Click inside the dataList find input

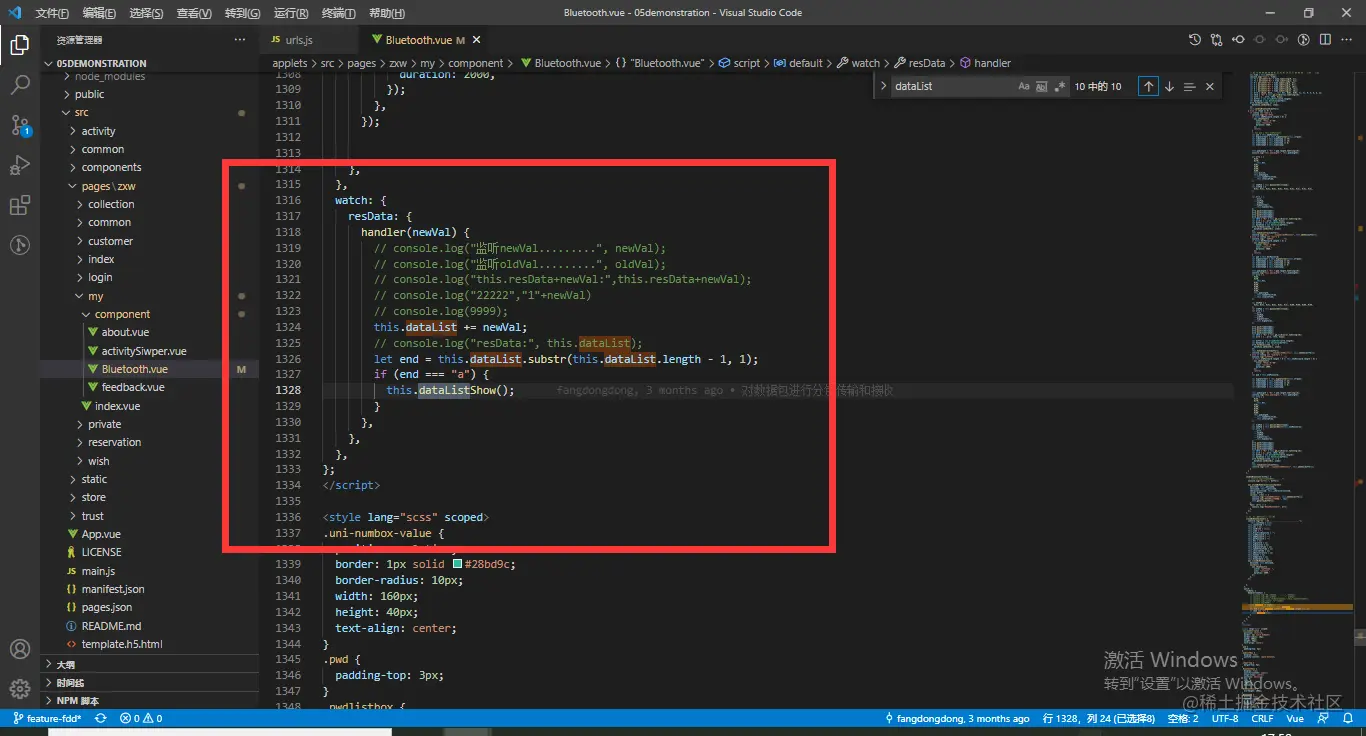click(950, 87)
